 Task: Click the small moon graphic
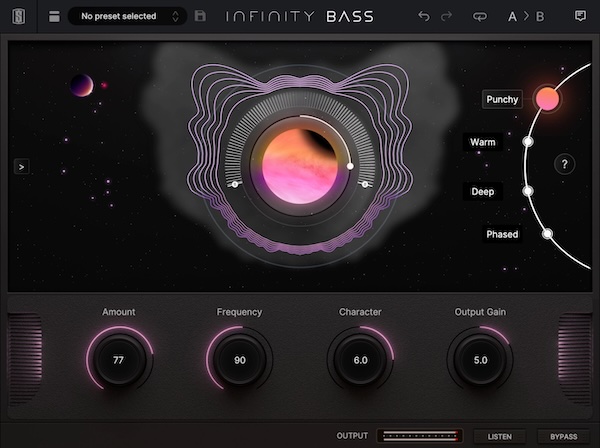pos(82,85)
